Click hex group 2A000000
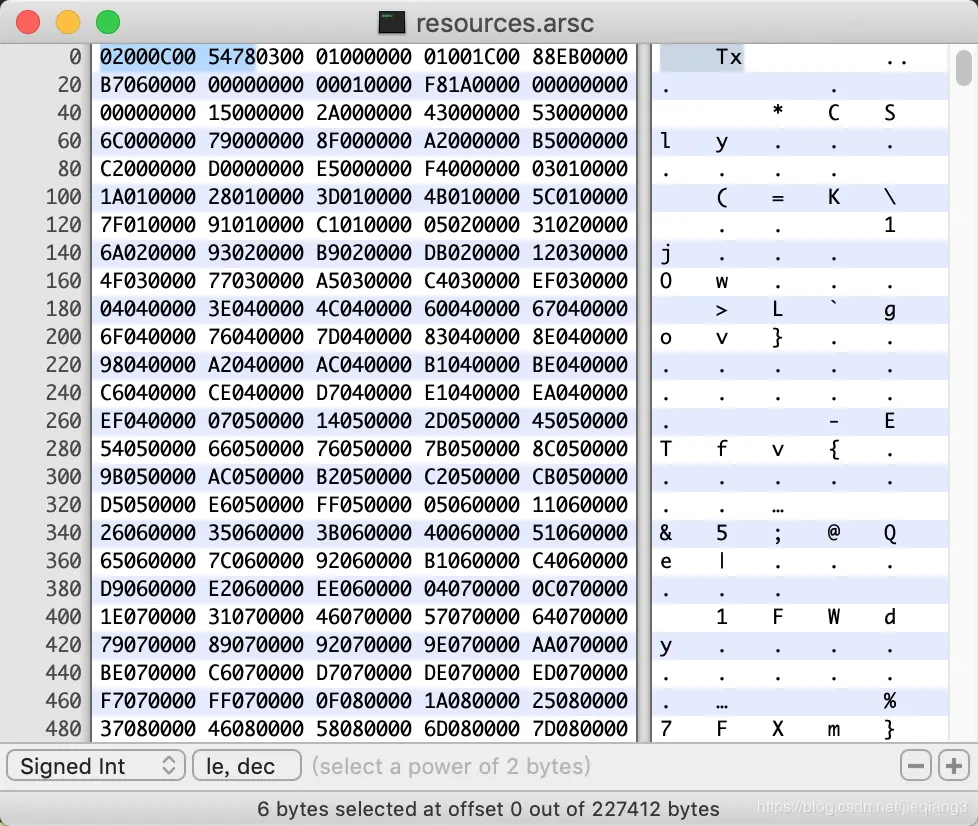Viewport: 978px width, 826px height. coord(364,113)
